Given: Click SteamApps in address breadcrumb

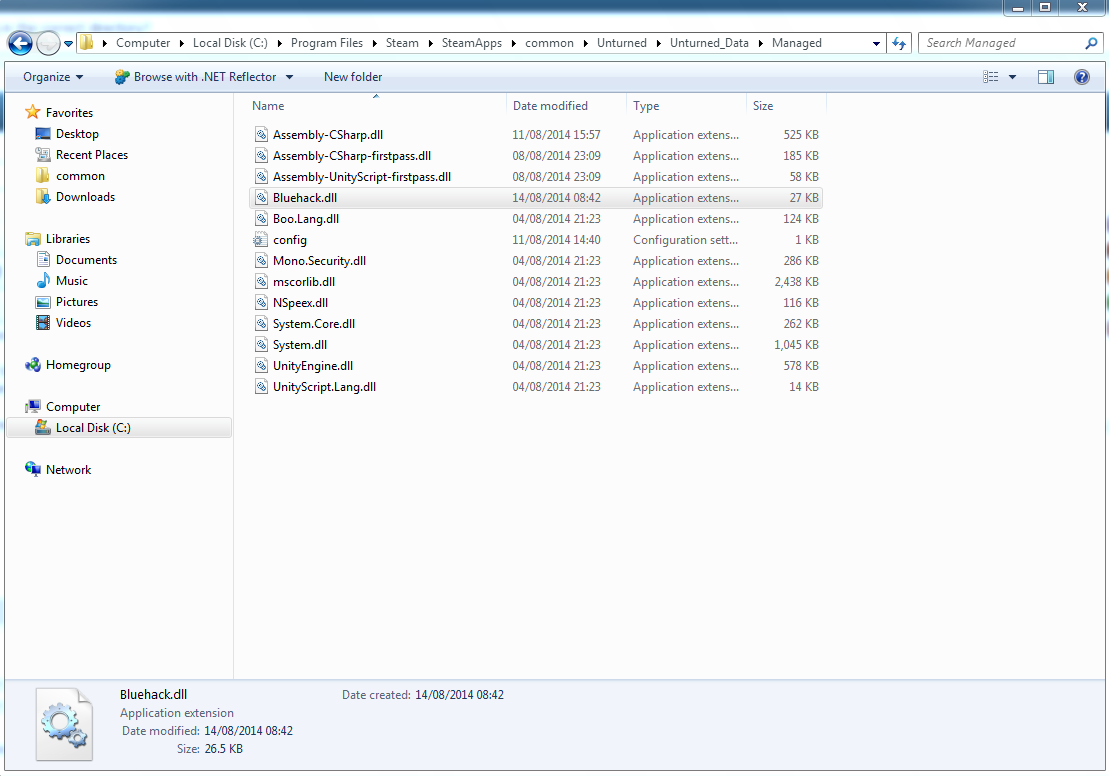Looking at the screenshot, I should tap(472, 43).
